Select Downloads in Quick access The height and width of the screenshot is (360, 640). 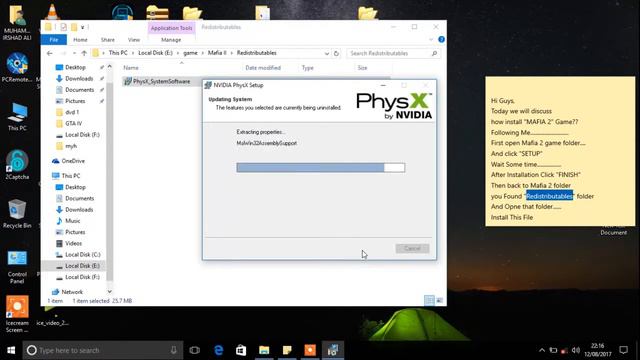[x=79, y=78]
